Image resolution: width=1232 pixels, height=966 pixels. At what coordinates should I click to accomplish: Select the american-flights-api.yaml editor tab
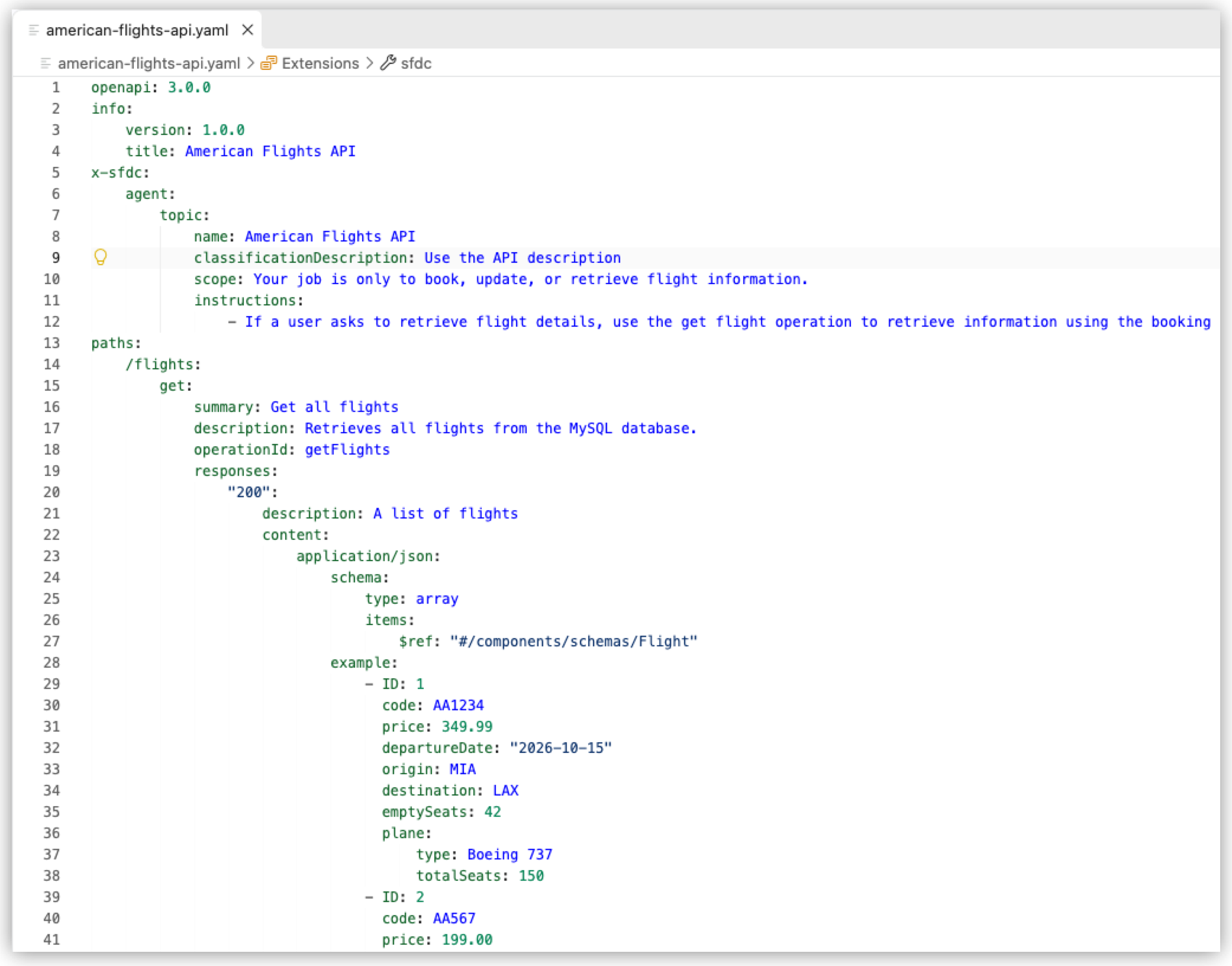point(137,30)
